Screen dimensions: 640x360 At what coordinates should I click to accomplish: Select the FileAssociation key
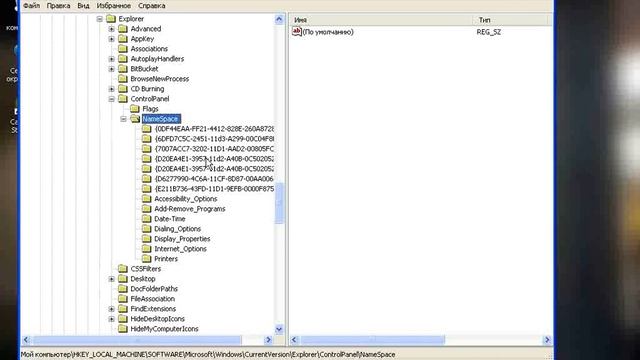pyautogui.click(x=153, y=299)
